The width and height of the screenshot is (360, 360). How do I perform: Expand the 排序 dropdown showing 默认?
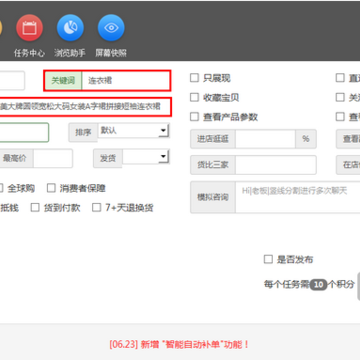point(134,130)
